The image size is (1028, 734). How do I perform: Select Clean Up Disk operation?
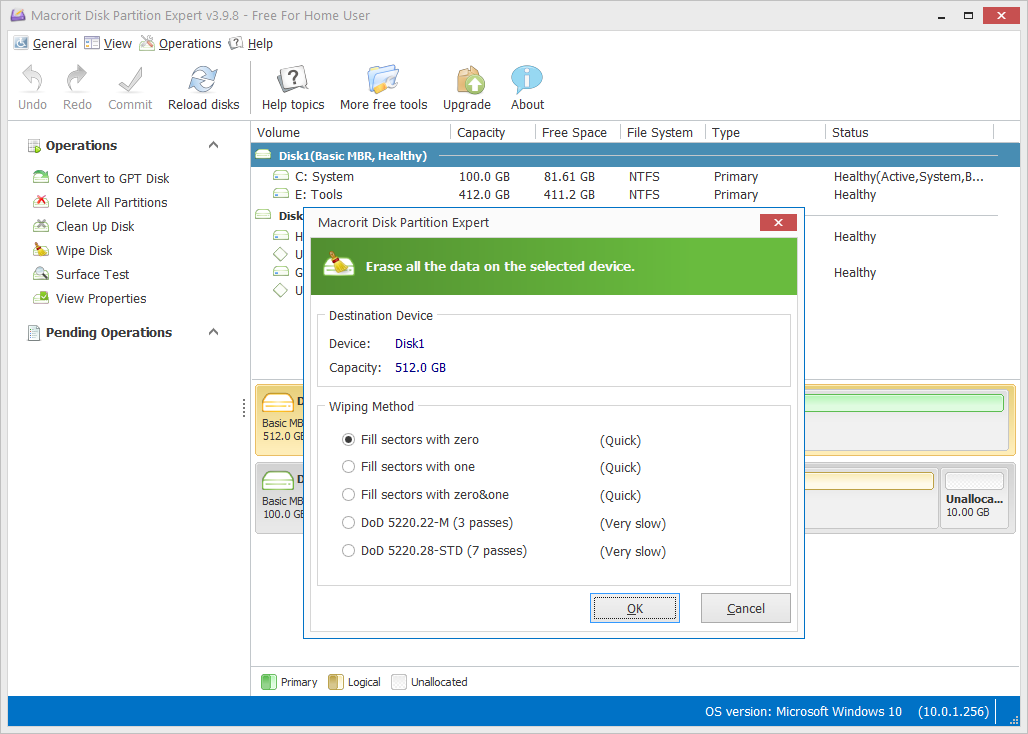click(95, 226)
